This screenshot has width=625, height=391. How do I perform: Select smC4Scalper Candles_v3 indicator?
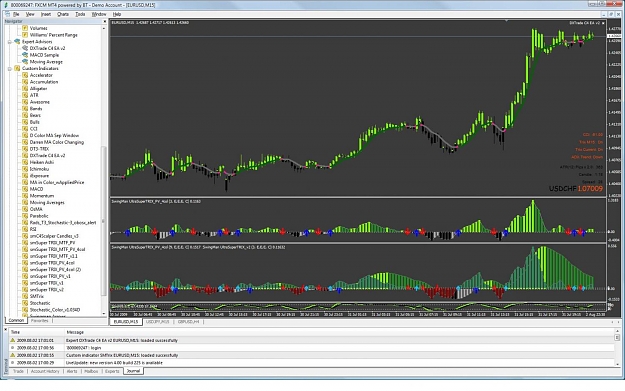(54, 236)
